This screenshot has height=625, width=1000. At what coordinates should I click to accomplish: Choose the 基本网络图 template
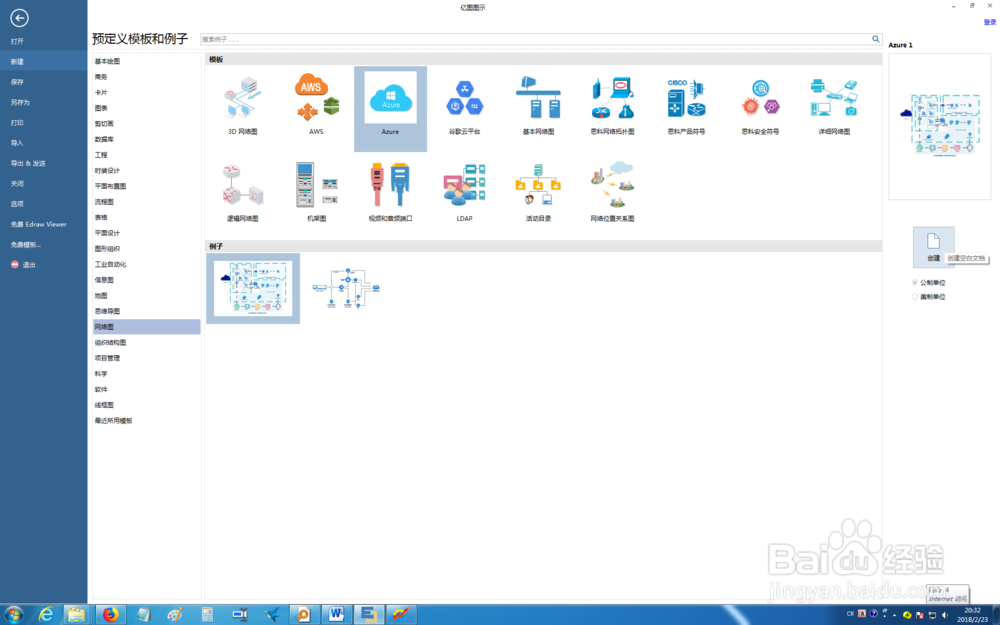coord(538,106)
